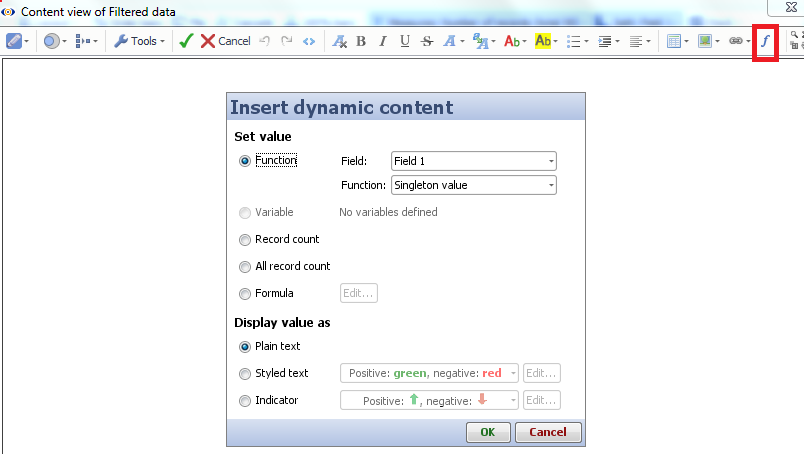This screenshot has height=454, width=804.
Task: Open the Field 1 dropdown
Action: pos(473,161)
